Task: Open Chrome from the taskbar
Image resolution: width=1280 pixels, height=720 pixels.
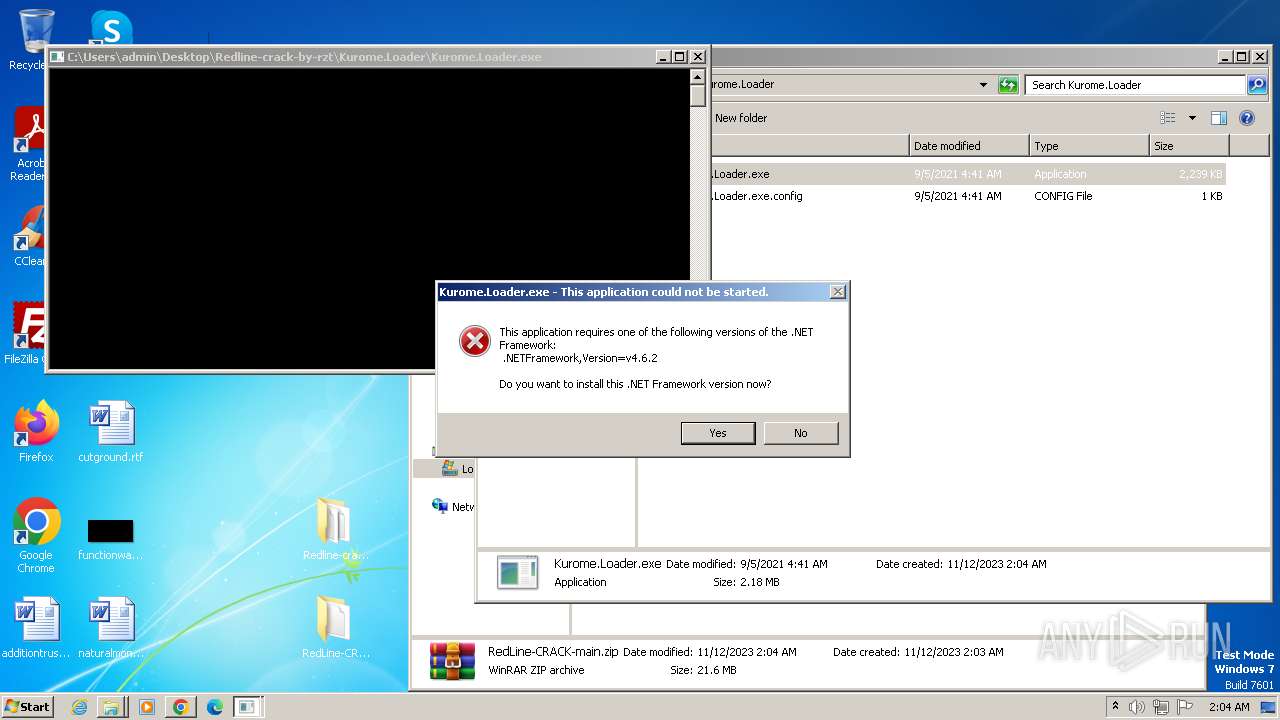Action: click(180, 707)
